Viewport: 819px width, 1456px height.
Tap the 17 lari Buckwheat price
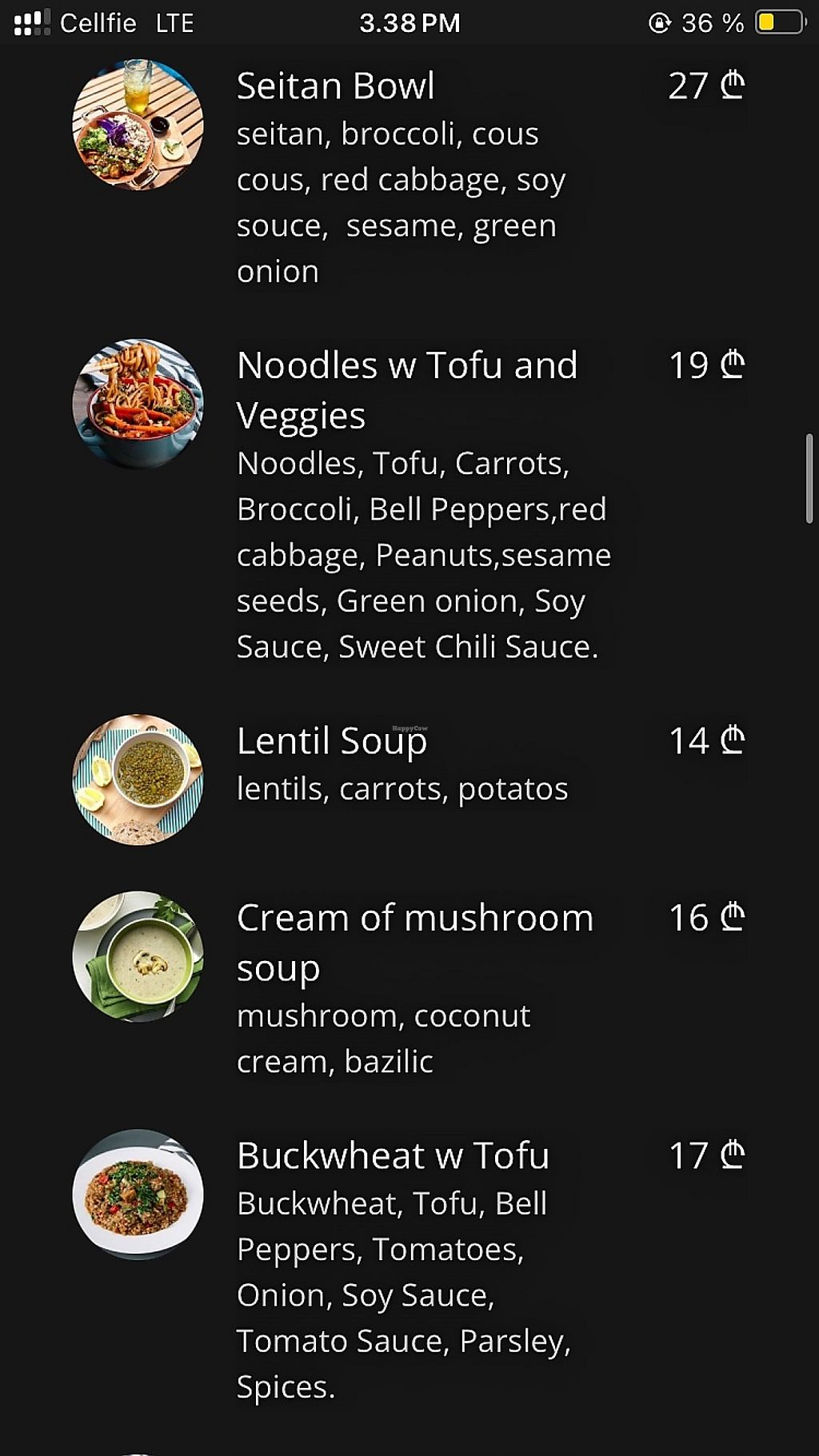pyautogui.click(x=706, y=1155)
